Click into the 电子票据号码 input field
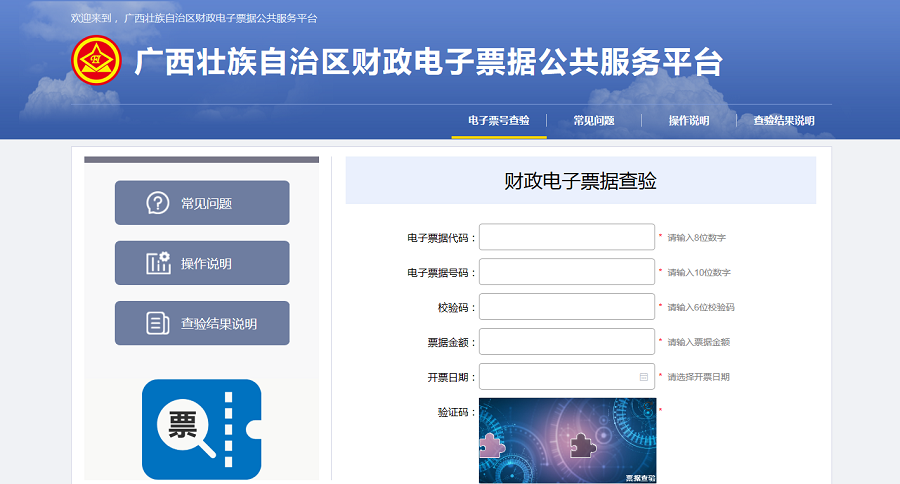This screenshot has height=484, width=900. 566,272
